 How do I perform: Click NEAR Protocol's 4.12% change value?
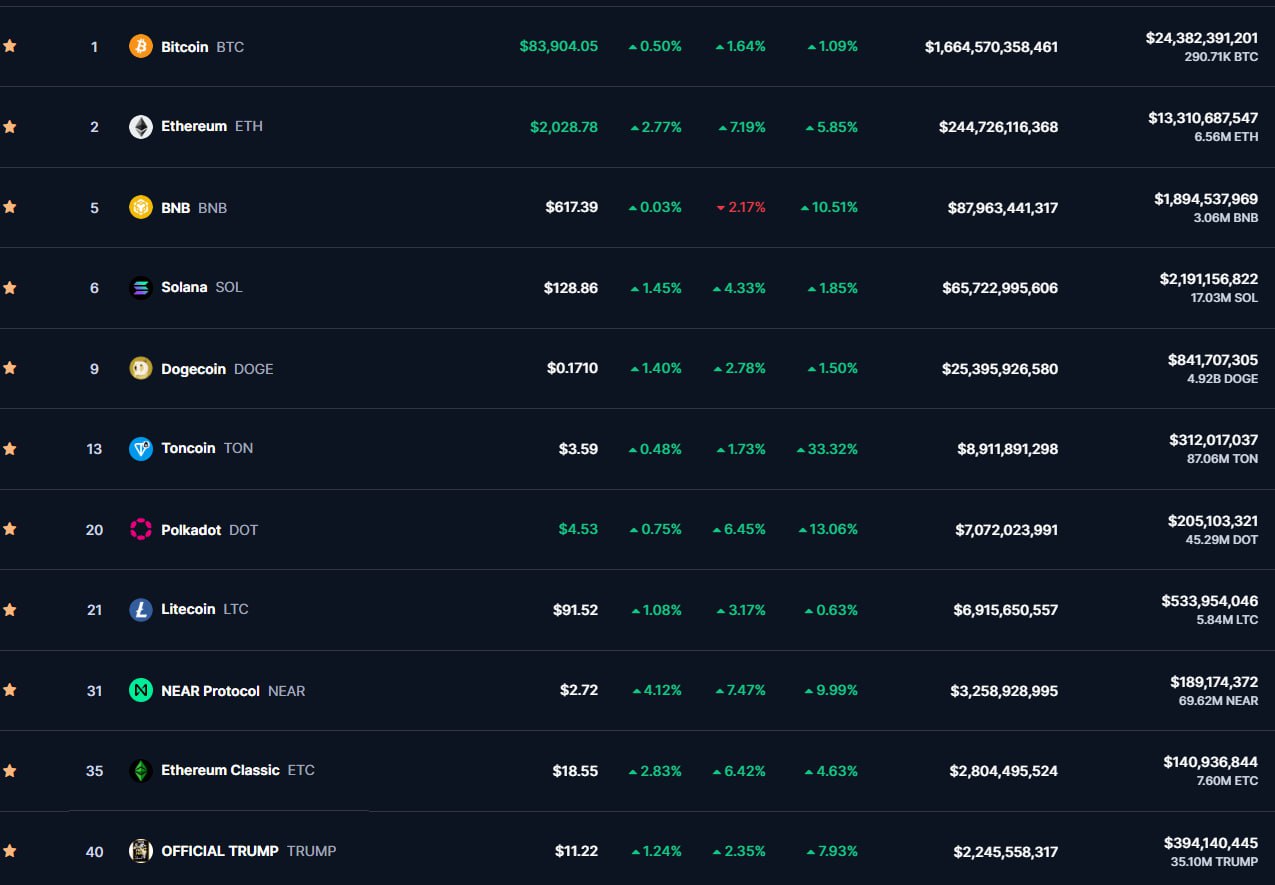click(x=656, y=690)
